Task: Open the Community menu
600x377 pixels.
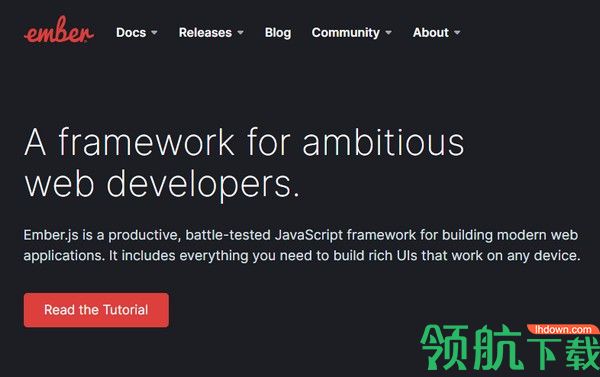Action: pos(346,33)
